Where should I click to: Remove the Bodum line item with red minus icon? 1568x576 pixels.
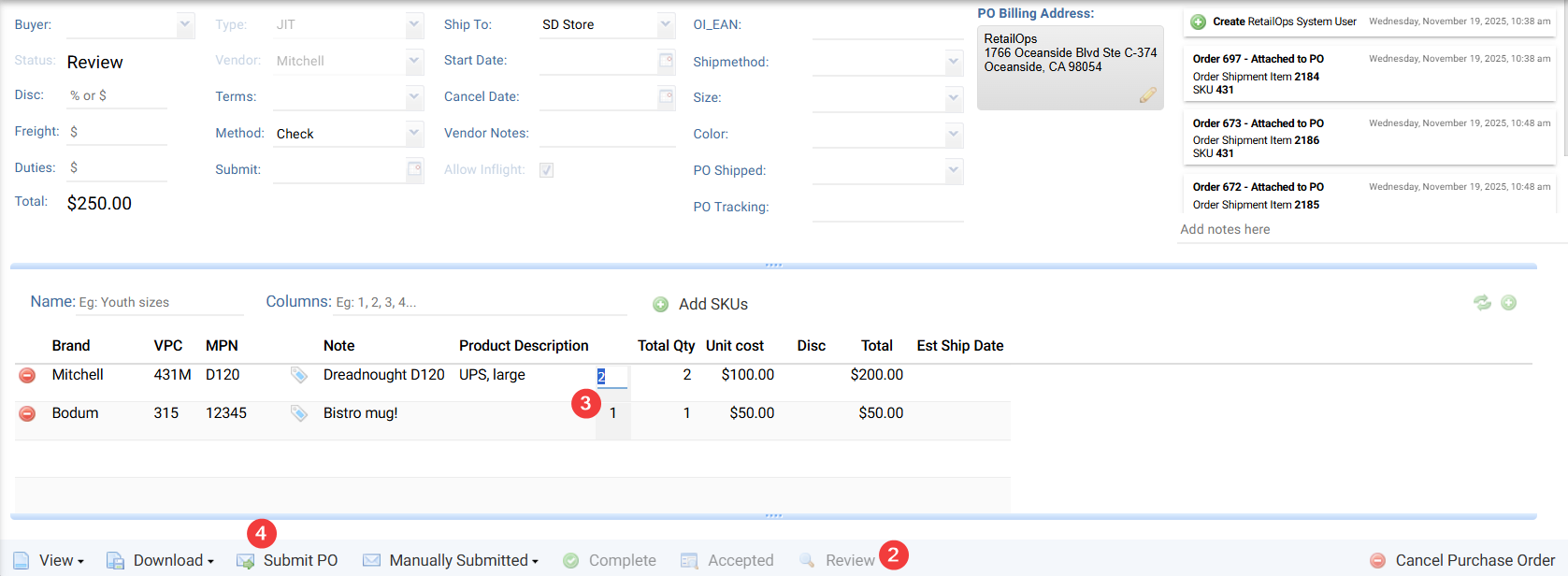point(27,413)
